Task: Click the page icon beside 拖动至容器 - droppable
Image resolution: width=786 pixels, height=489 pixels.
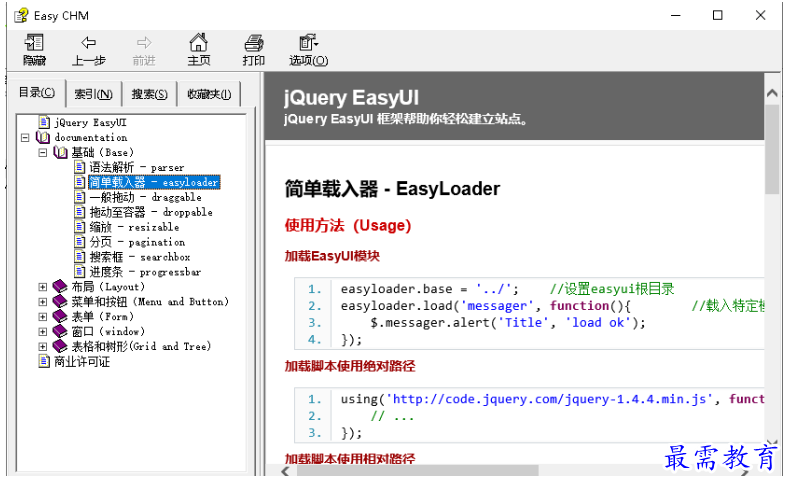Action: (80, 212)
